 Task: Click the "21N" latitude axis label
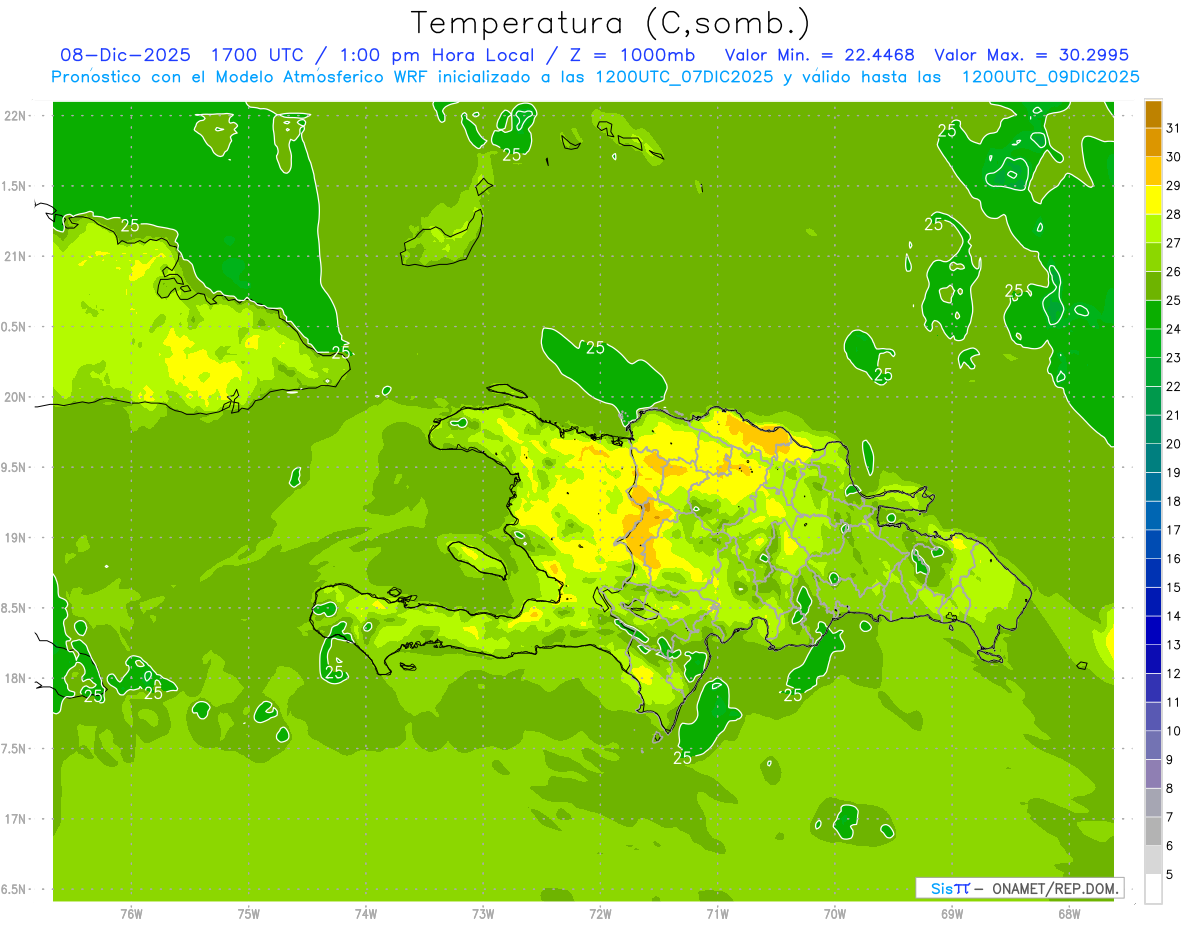click(14, 256)
